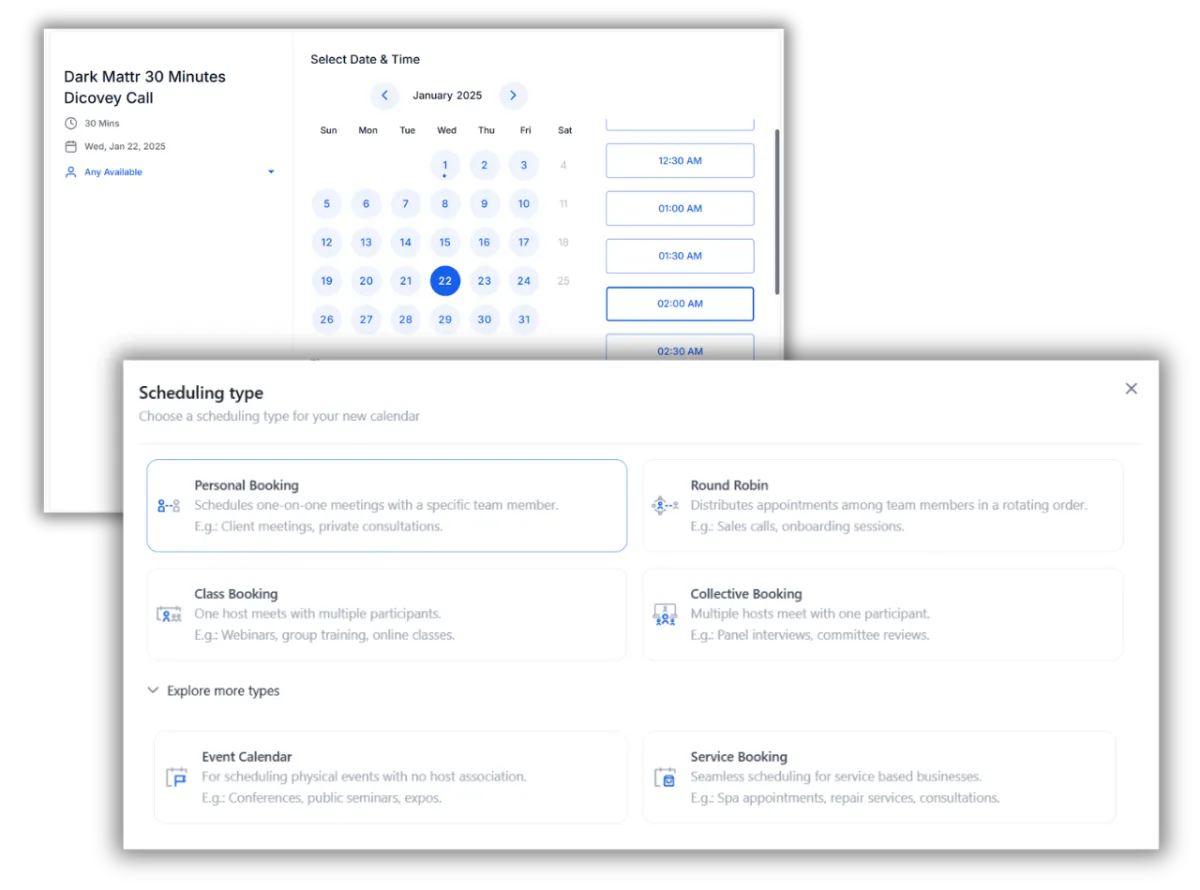Viewport: 1200px width, 890px height.
Task: Pick January 5 on the calendar
Action: point(327,204)
